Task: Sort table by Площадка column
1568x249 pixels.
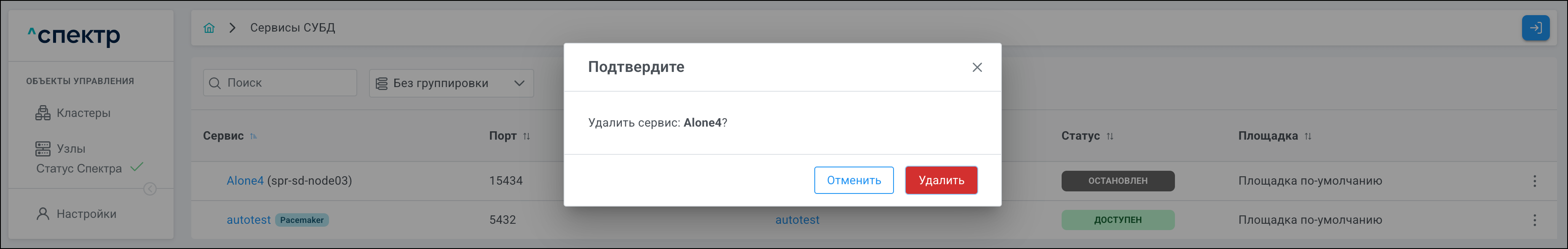Action: pyautogui.click(x=1308, y=136)
